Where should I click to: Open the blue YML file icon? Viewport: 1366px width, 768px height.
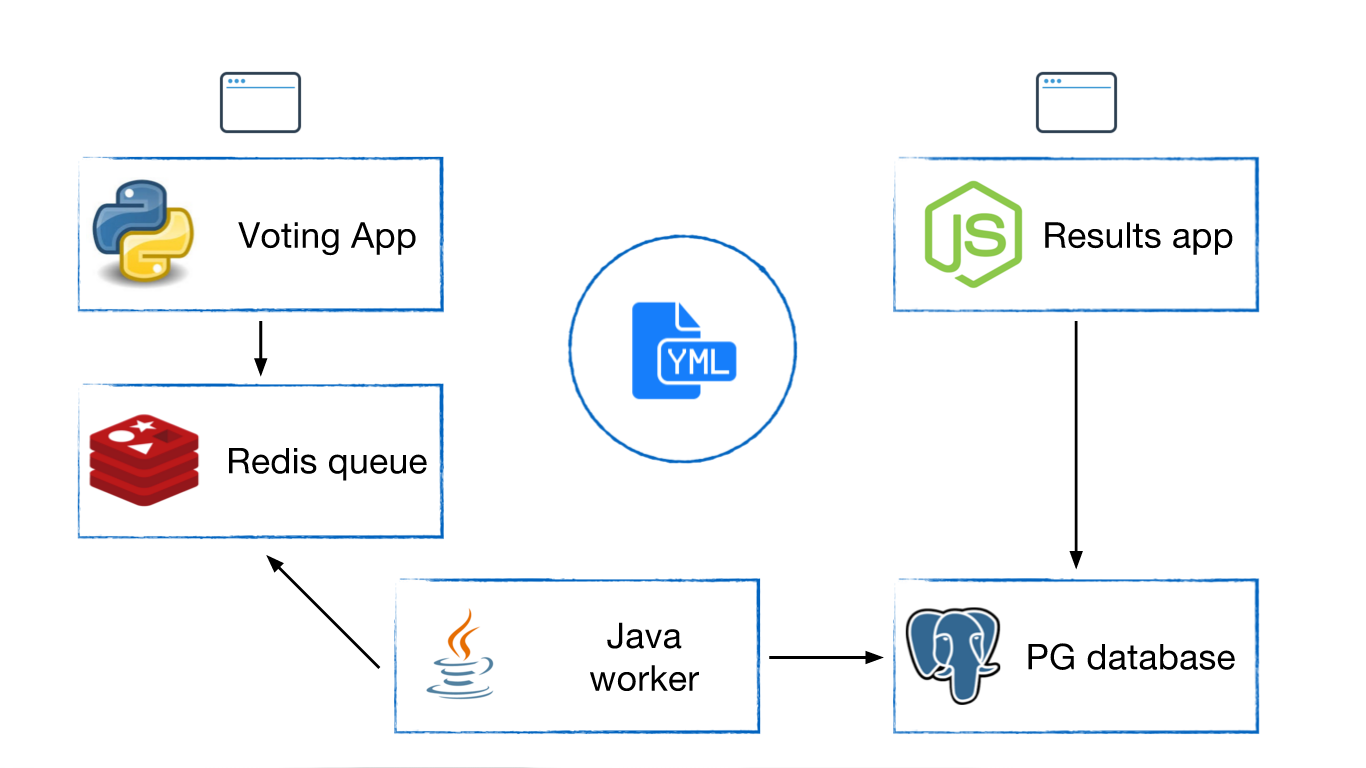point(683,351)
